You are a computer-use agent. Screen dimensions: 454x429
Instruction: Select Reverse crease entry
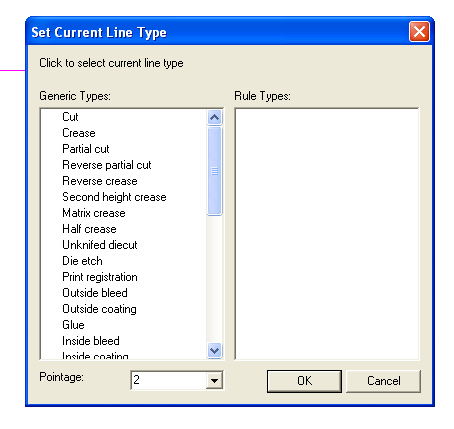(100, 181)
